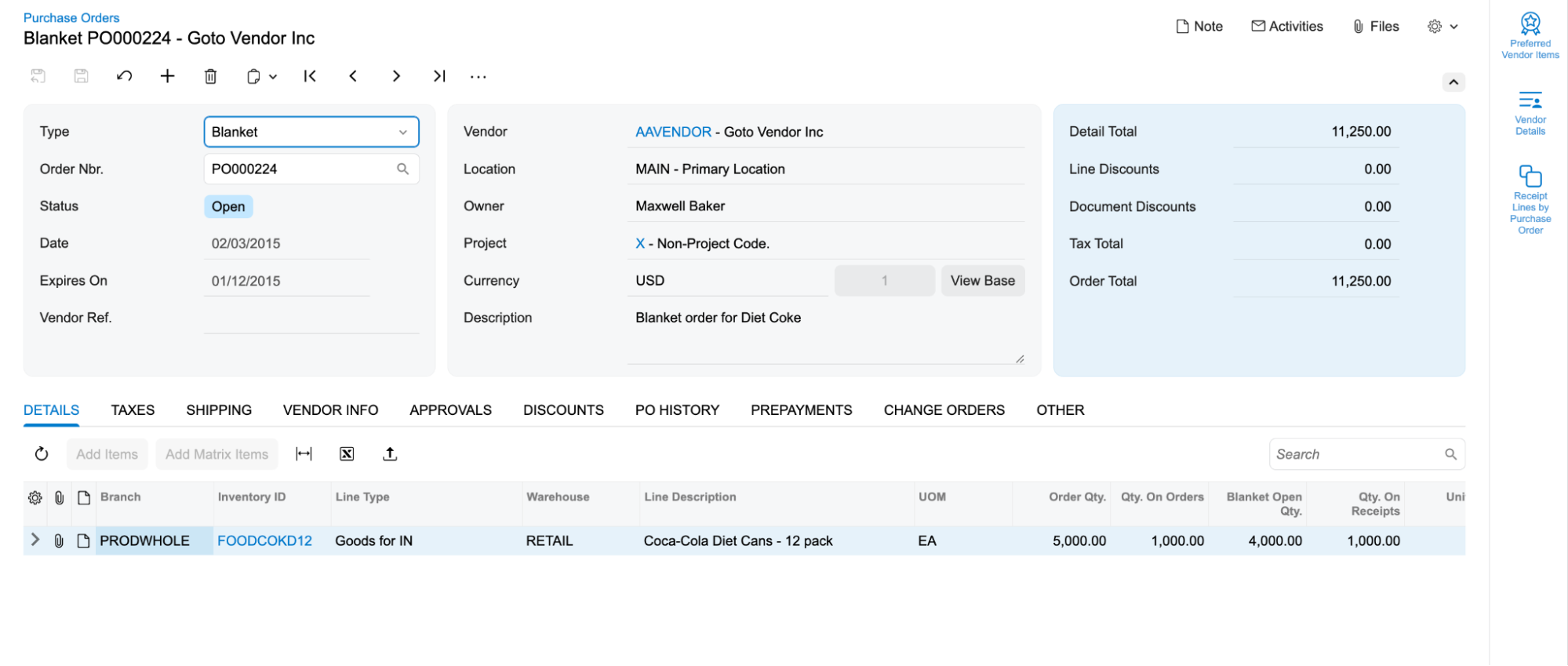Screen dimensions: 1568x666
Task: Go to the first record
Action: (310, 76)
